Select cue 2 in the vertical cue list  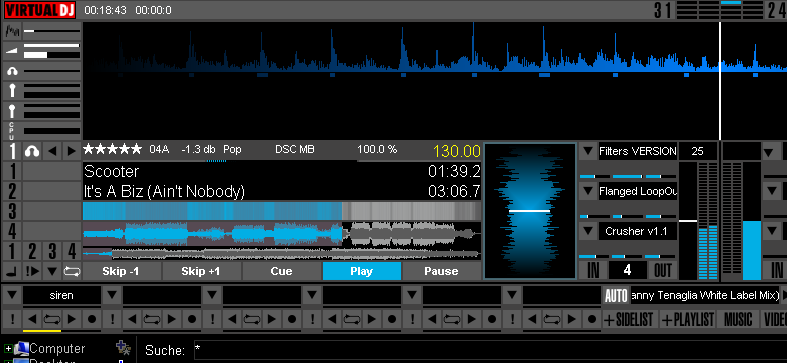coord(12,191)
